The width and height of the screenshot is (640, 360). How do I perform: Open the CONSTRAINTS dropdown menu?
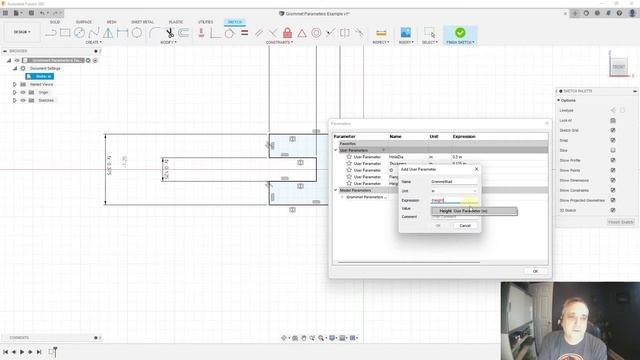coord(279,42)
